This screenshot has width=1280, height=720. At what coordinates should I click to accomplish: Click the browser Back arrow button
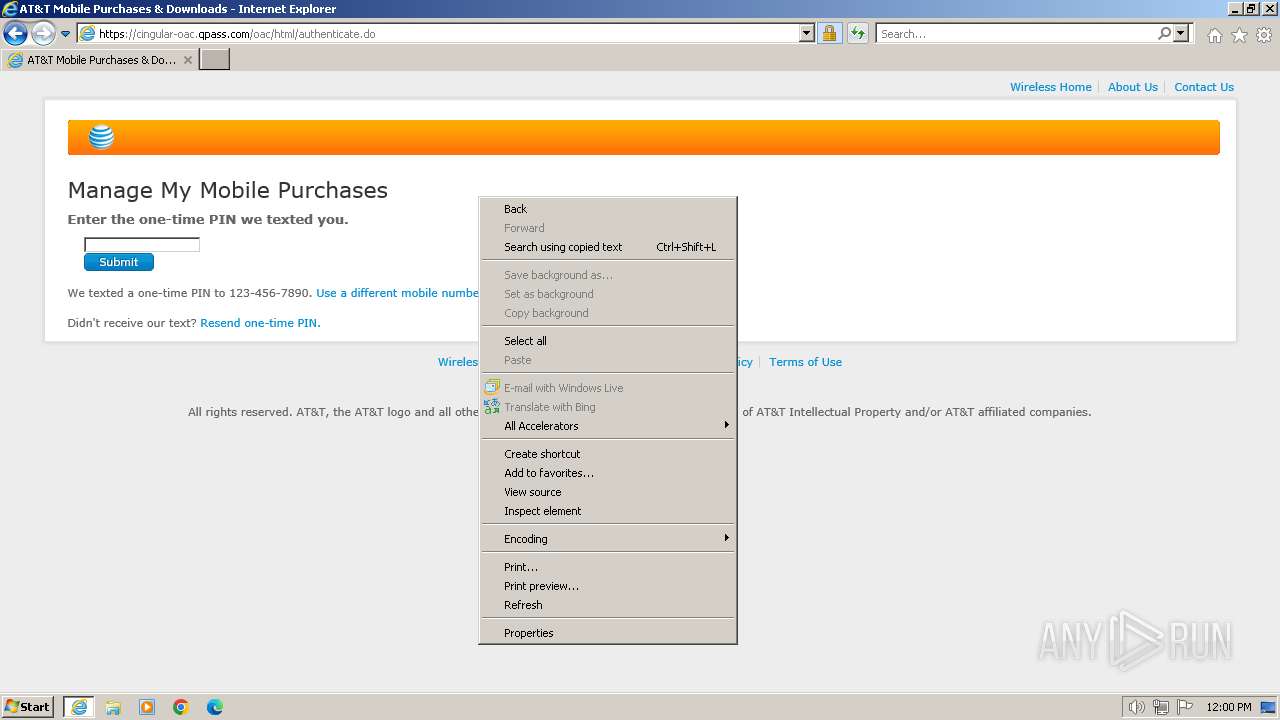15,34
